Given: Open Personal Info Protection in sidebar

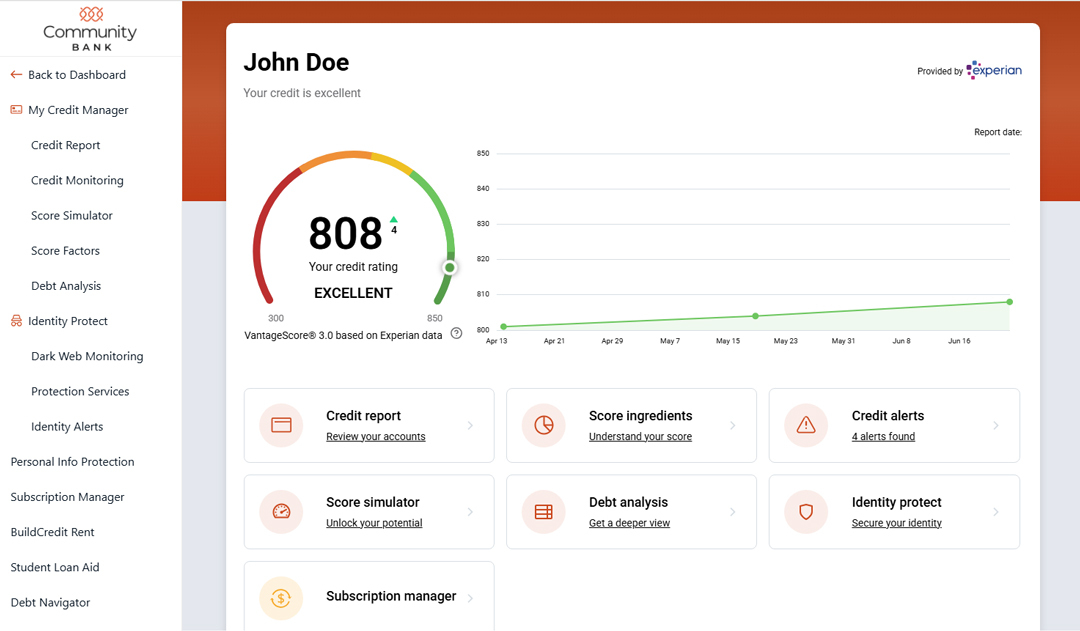Looking at the screenshot, I should click(72, 462).
